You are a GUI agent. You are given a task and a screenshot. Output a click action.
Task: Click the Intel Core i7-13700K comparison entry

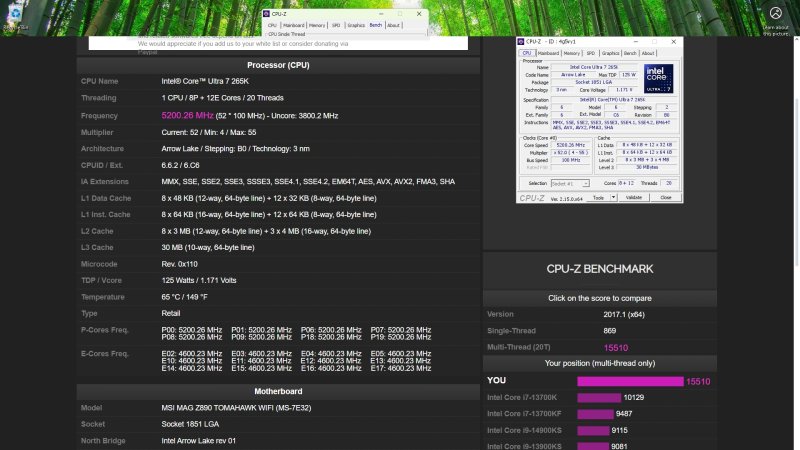coord(521,397)
